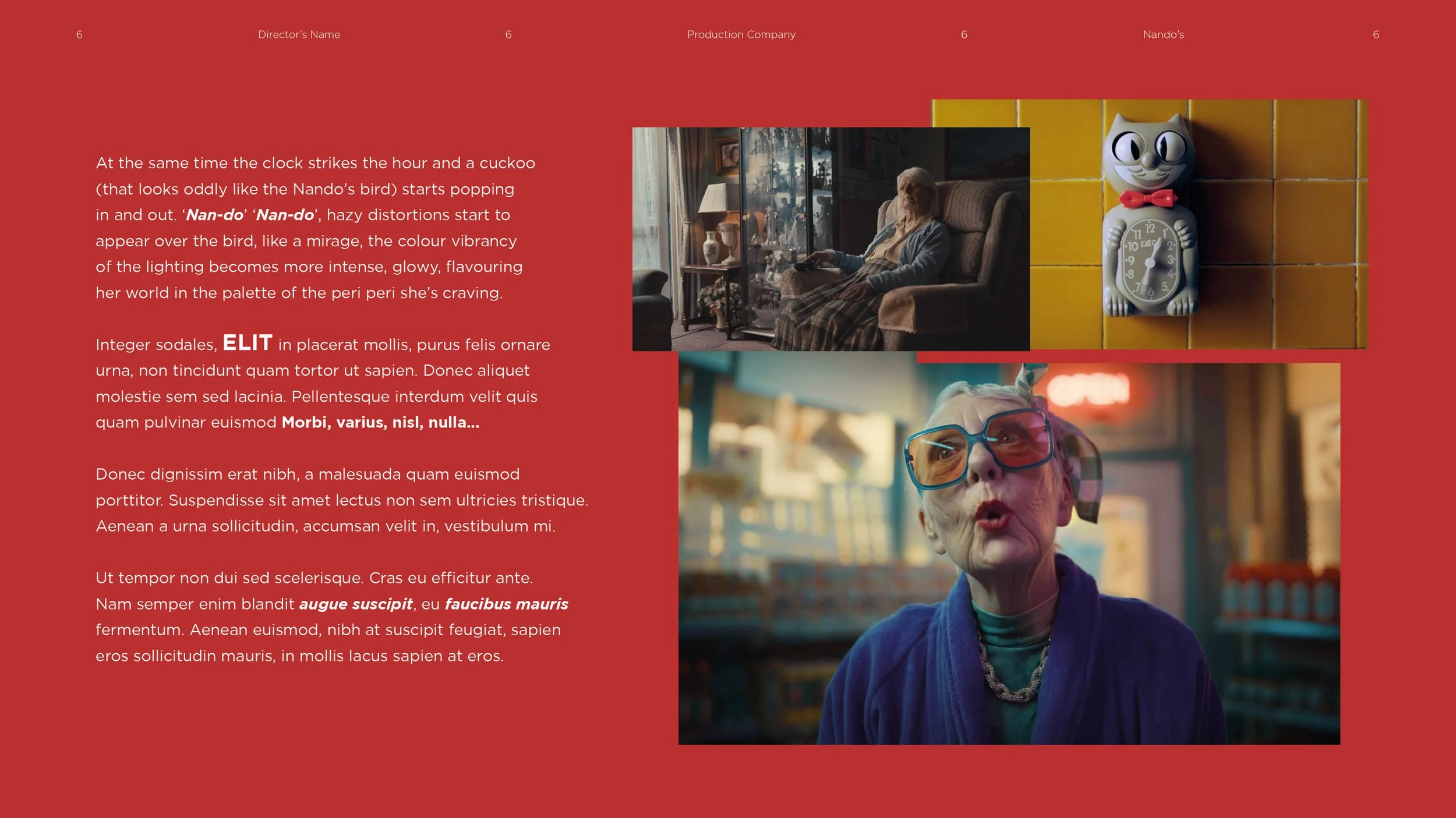
Task: Click the italic 'faucibus mauris' phrase
Action: click(x=506, y=604)
